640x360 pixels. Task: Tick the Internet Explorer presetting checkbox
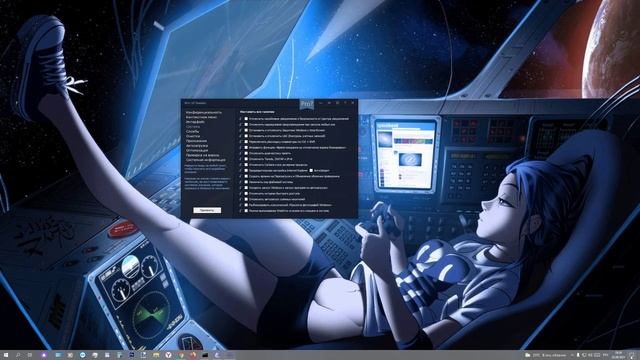coord(246,170)
